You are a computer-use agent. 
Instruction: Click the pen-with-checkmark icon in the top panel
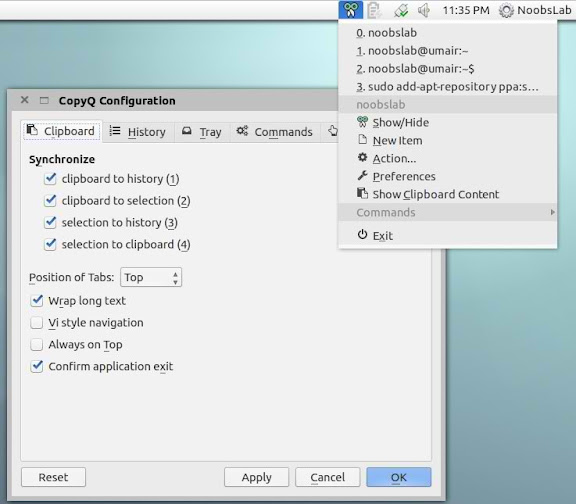pos(401,10)
